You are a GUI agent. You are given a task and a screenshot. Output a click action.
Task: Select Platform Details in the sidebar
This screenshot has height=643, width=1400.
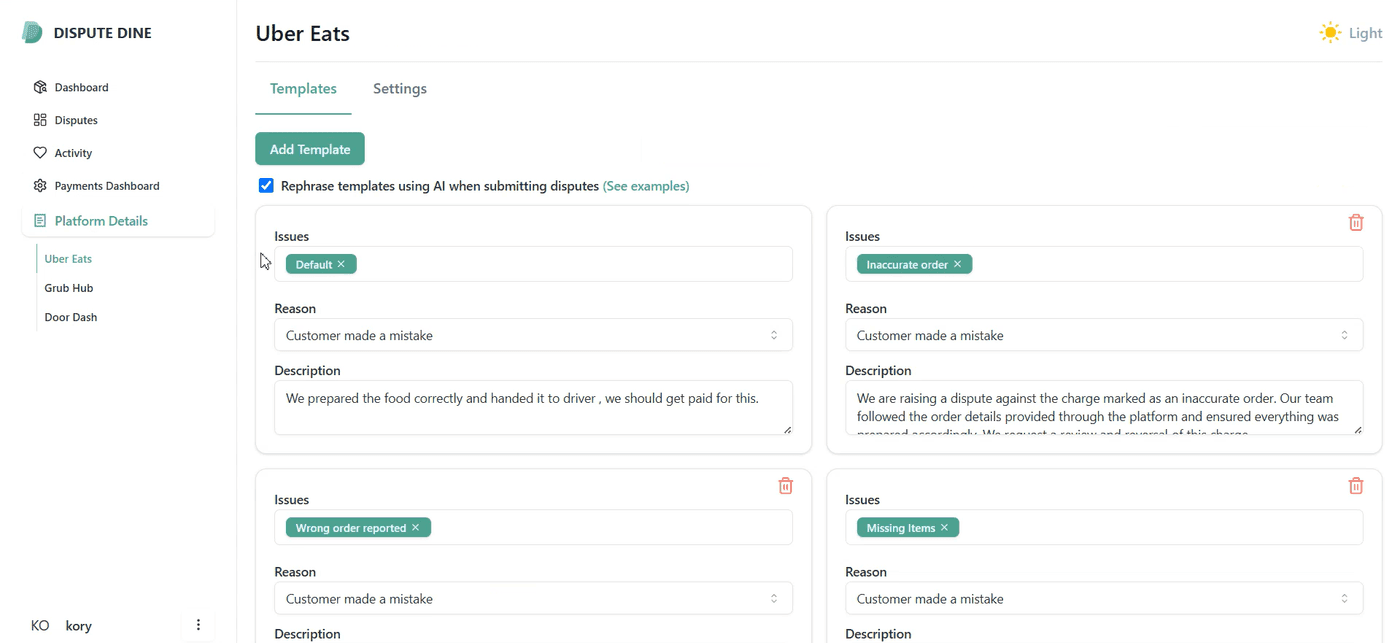(x=118, y=221)
